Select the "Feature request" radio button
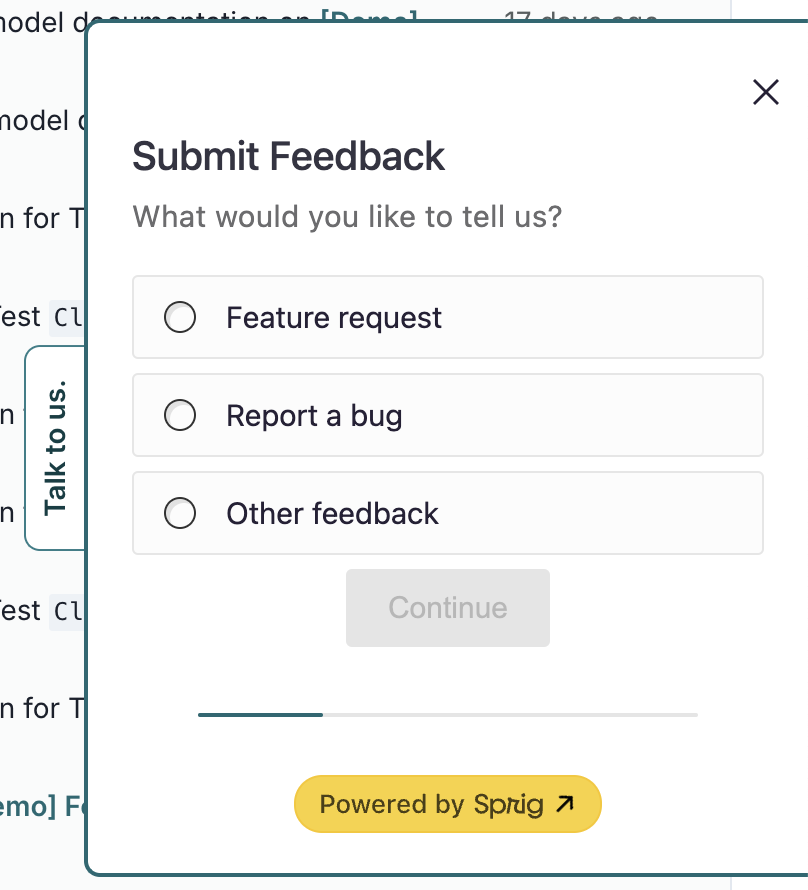The height and width of the screenshot is (890, 808). point(180,317)
